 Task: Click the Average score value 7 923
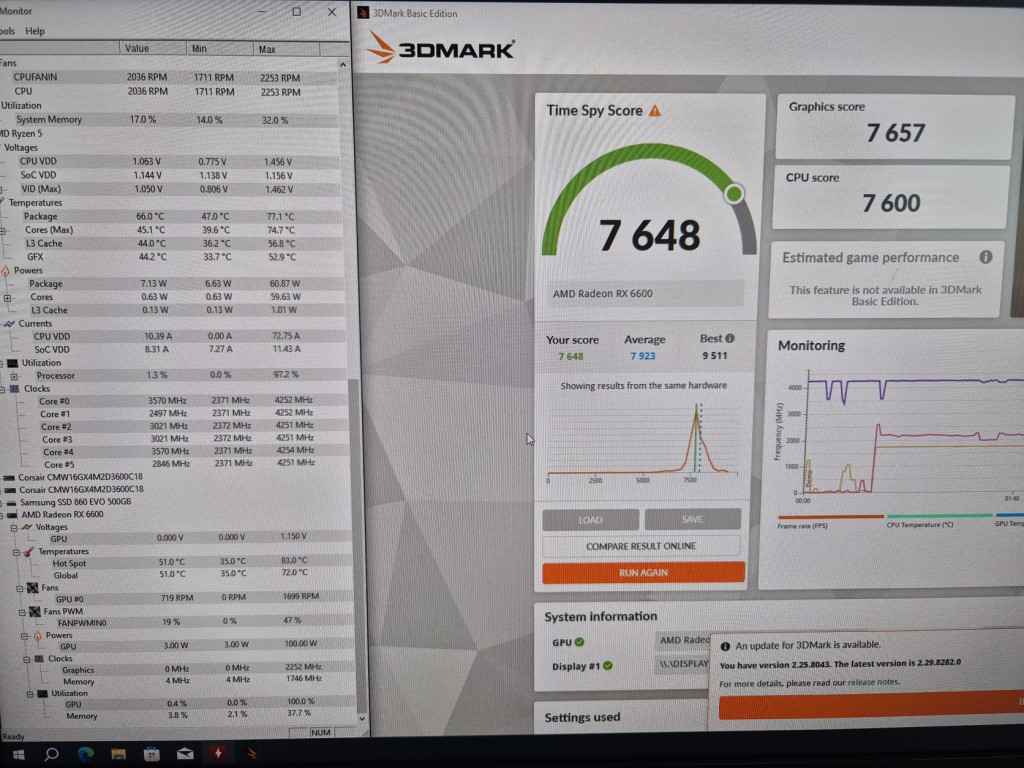(x=643, y=356)
